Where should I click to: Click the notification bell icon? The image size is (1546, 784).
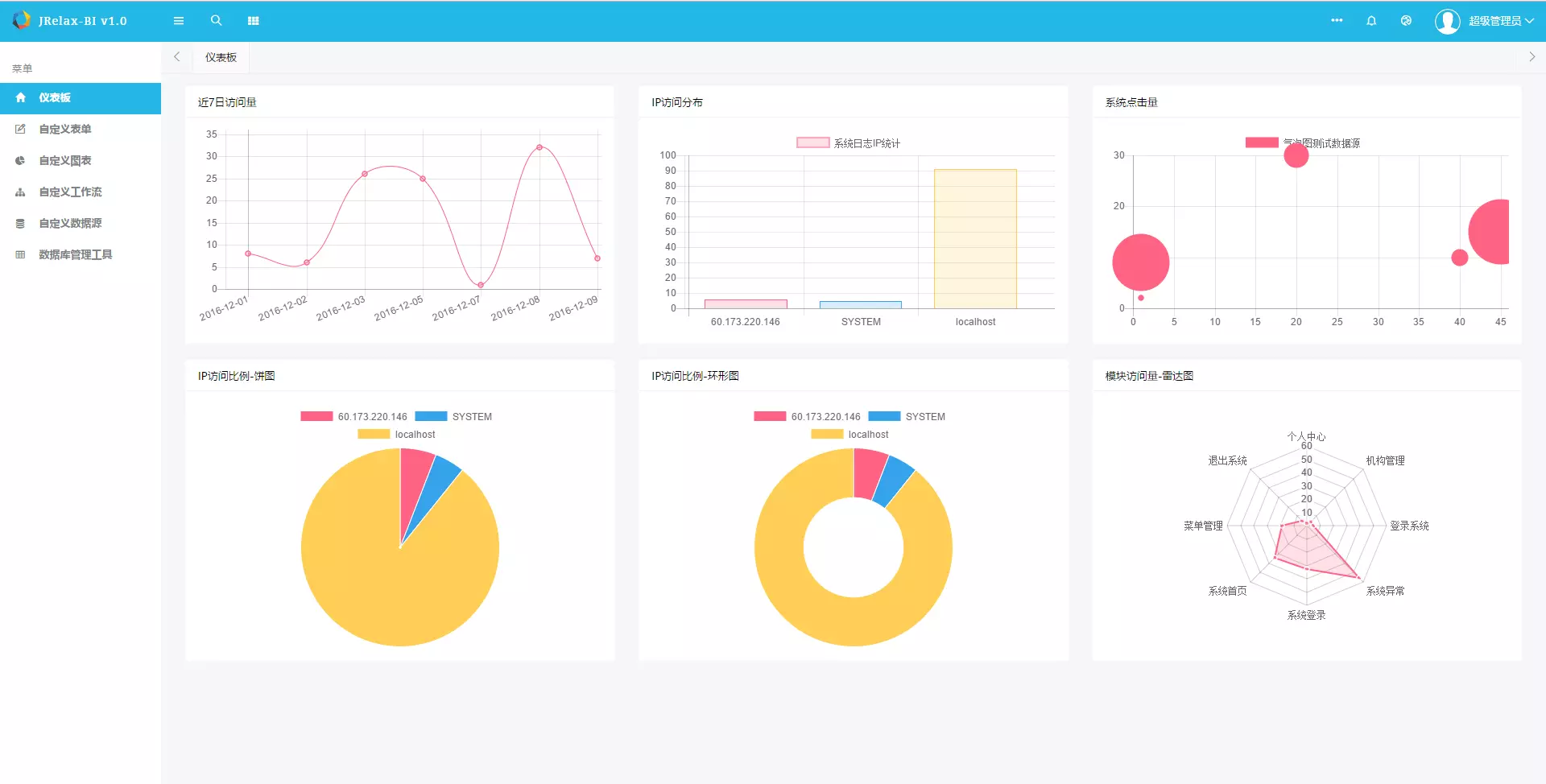[1370, 20]
